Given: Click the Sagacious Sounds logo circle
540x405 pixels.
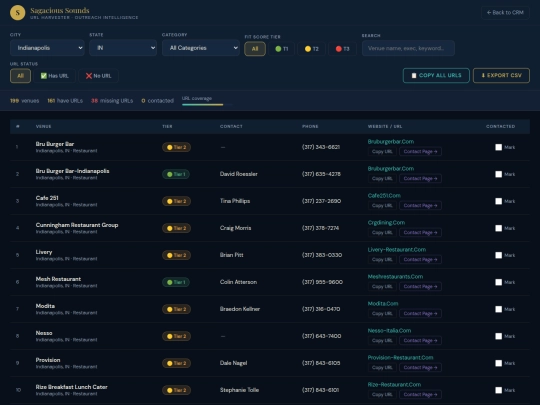Looking at the screenshot, I should pyautogui.click(x=18, y=13).
